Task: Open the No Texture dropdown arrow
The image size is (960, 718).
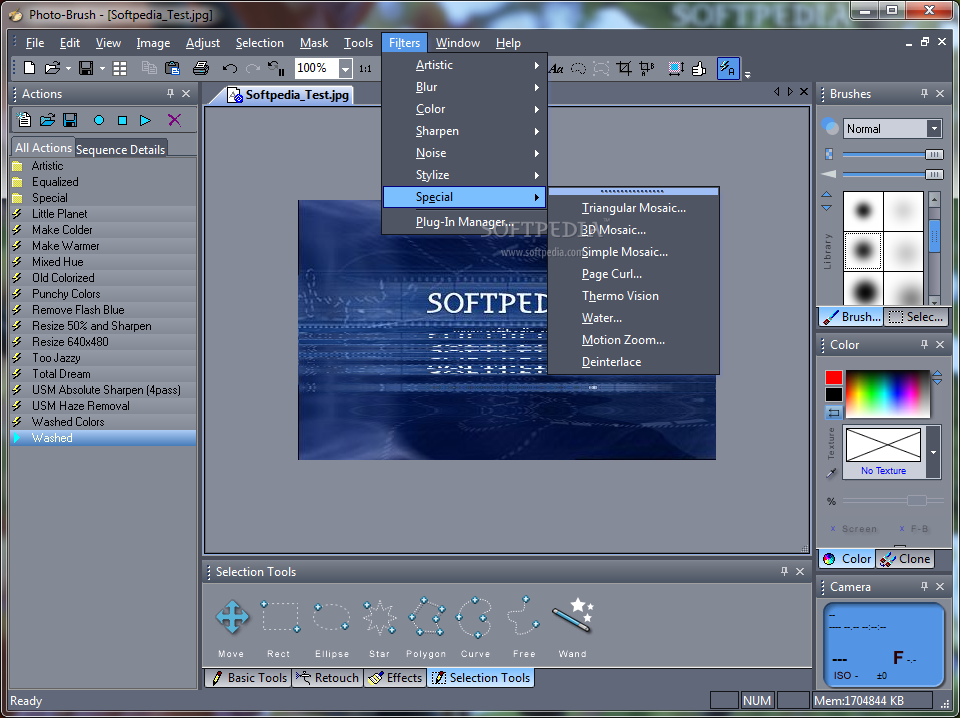Action: [933, 452]
